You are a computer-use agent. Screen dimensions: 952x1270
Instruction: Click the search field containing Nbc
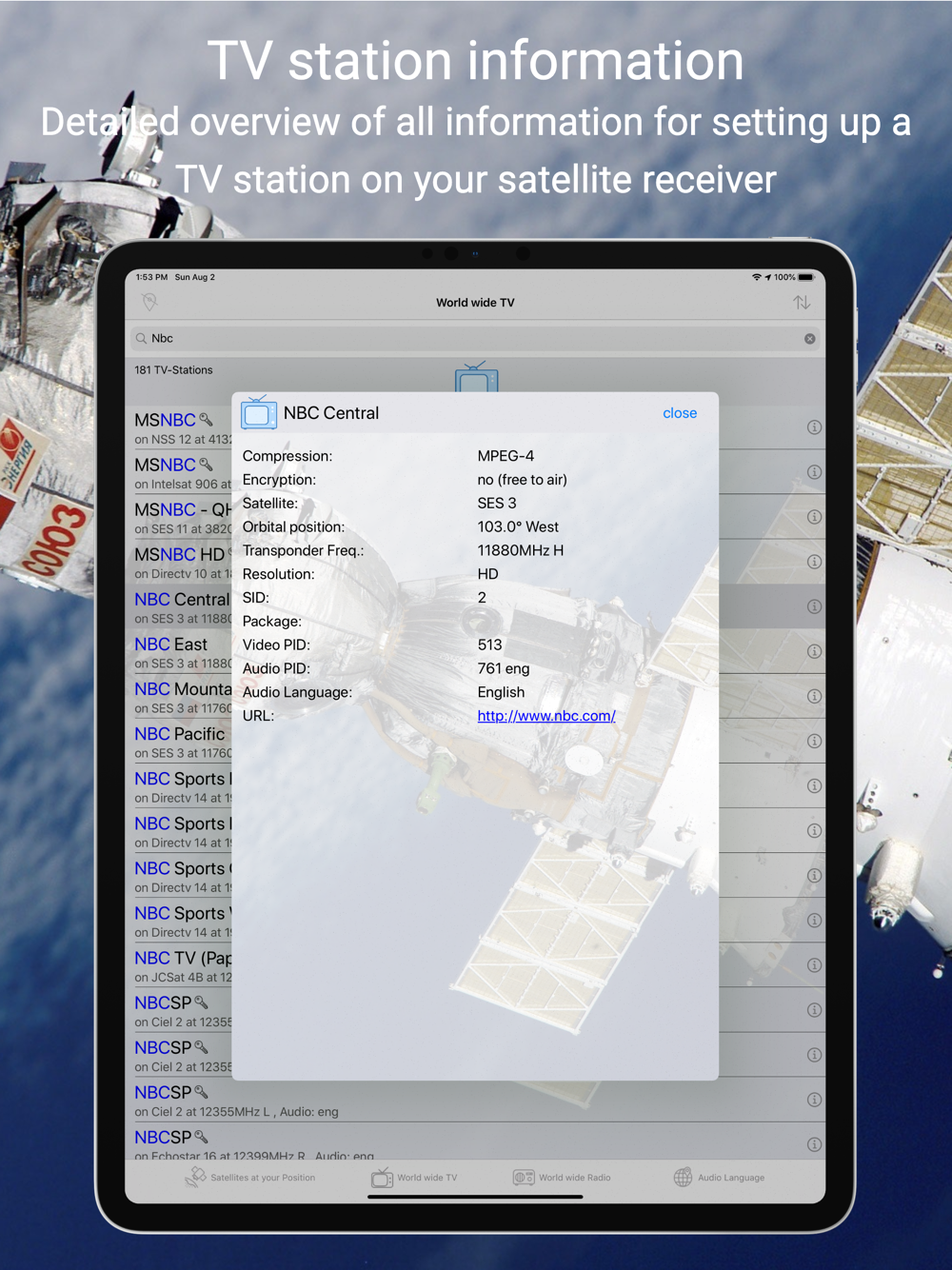pos(475,339)
